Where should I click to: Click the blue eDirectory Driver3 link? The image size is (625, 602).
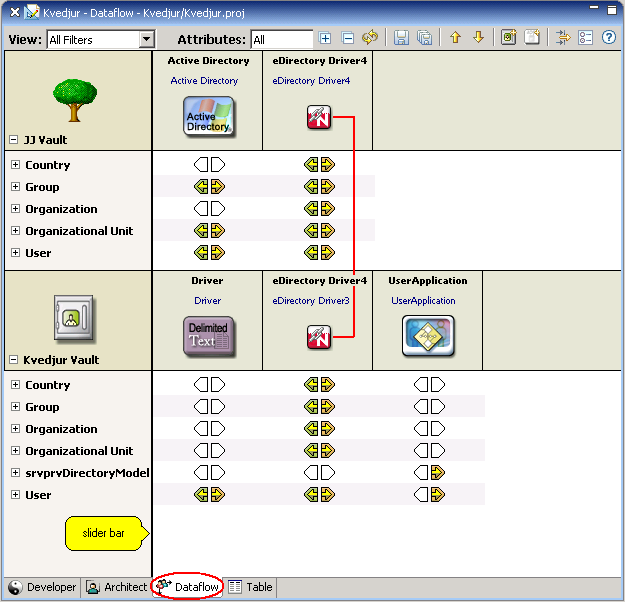(x=311, y=301)
